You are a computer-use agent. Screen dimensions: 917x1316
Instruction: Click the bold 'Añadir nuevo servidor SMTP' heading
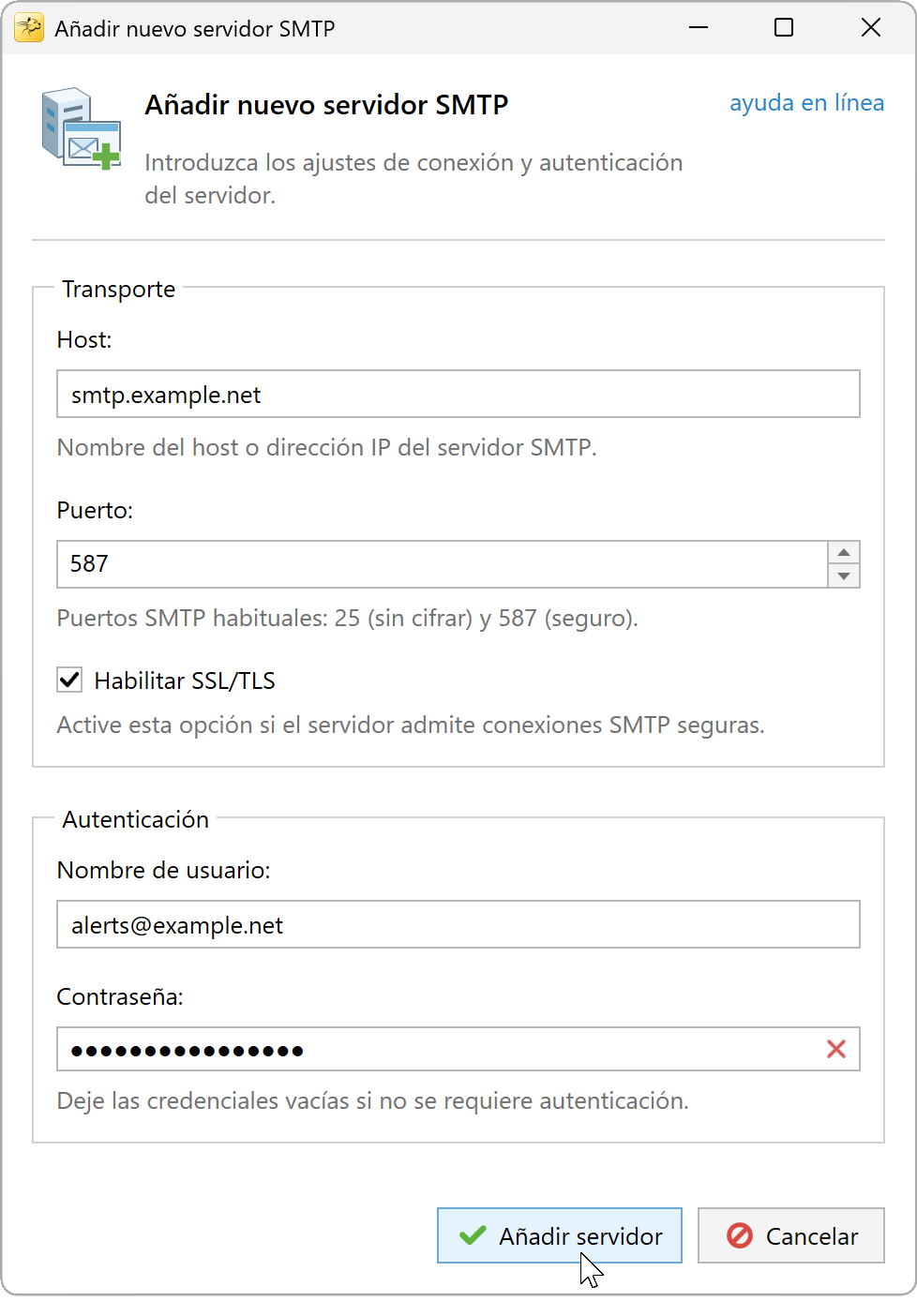pos(326,105)
